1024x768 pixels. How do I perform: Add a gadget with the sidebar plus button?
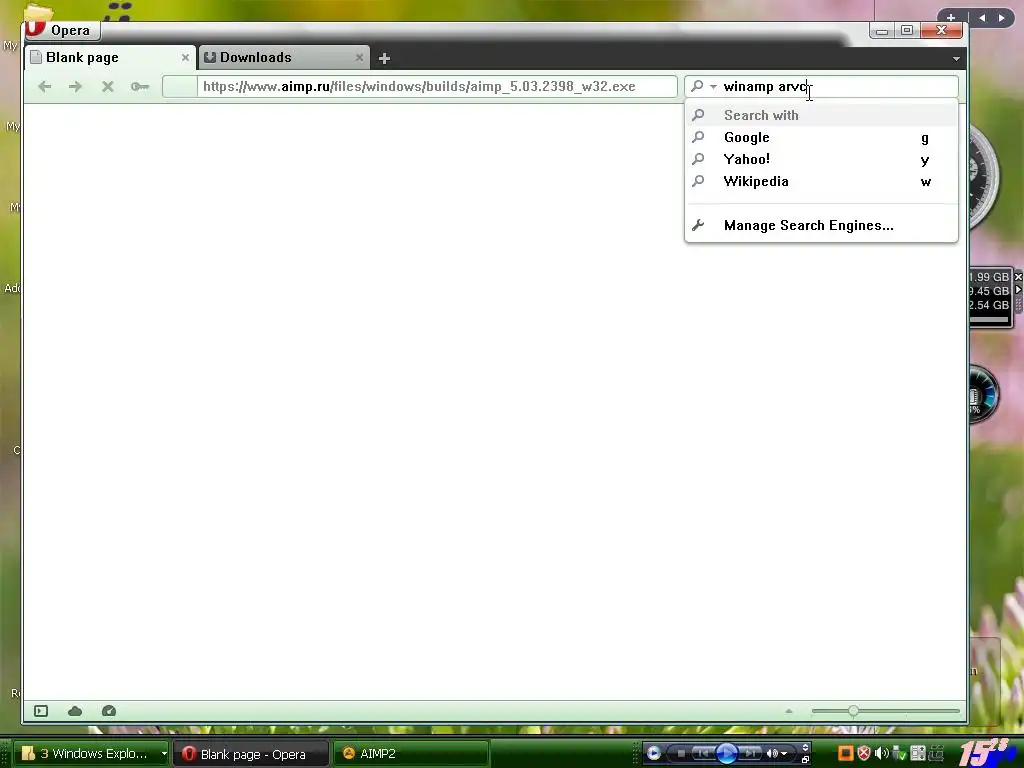(x=951, y=18)
